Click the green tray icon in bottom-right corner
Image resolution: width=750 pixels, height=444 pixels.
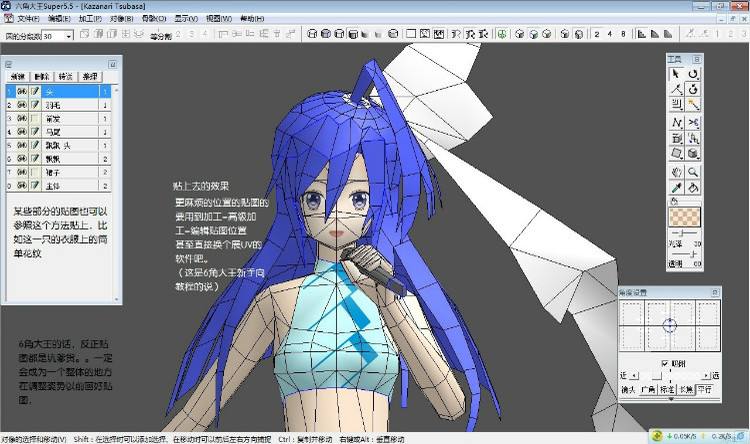click(657, 436)
